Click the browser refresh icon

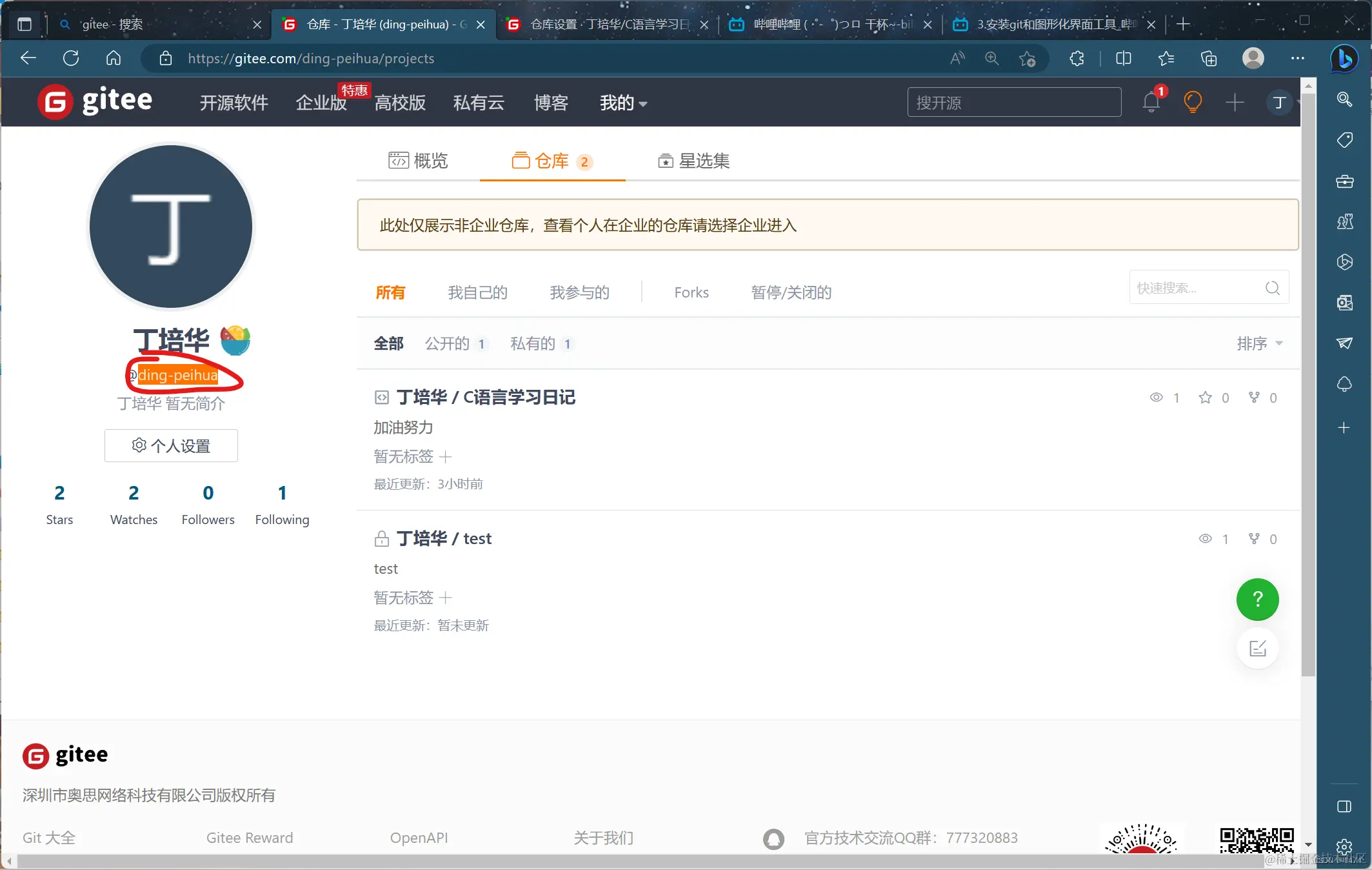coord(71,59)
